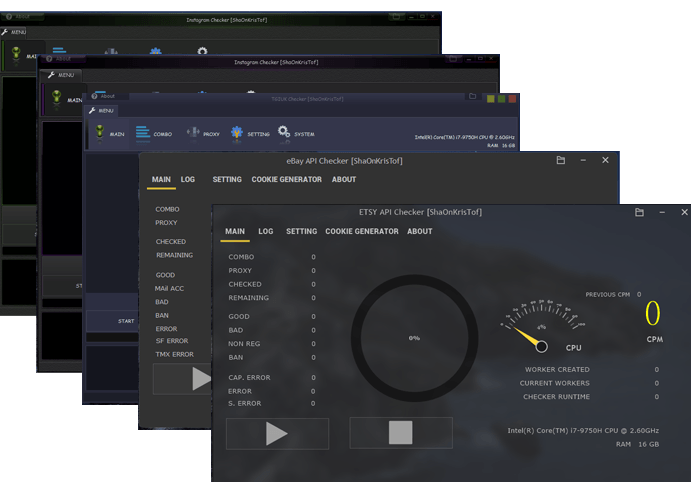Open the PROXY icon in the toolbar
This screenshot has width=691, height=500.
click(192, 133)
